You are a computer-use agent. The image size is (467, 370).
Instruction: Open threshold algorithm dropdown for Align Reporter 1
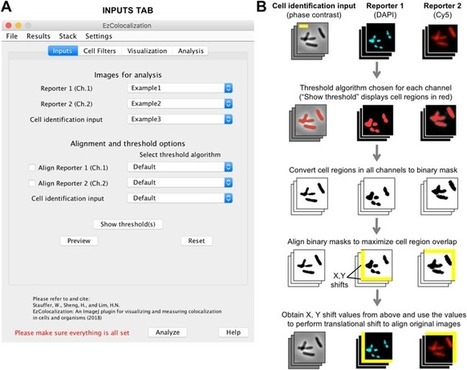click(x=180, y=167)
